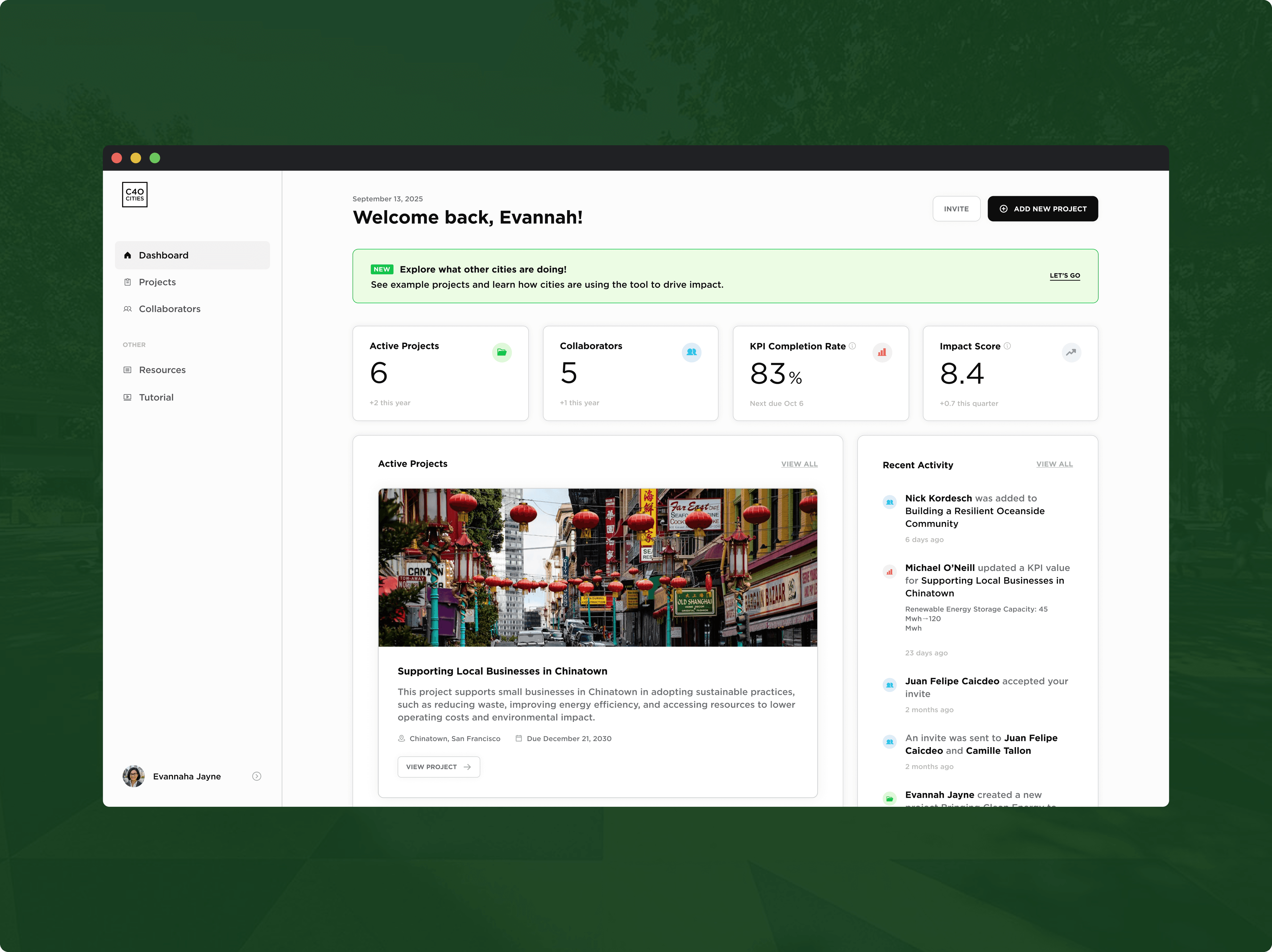Viewport: 1272px width, 952px height.
Task: Open Collaborators in the sidebar
Action: point(169,309)
